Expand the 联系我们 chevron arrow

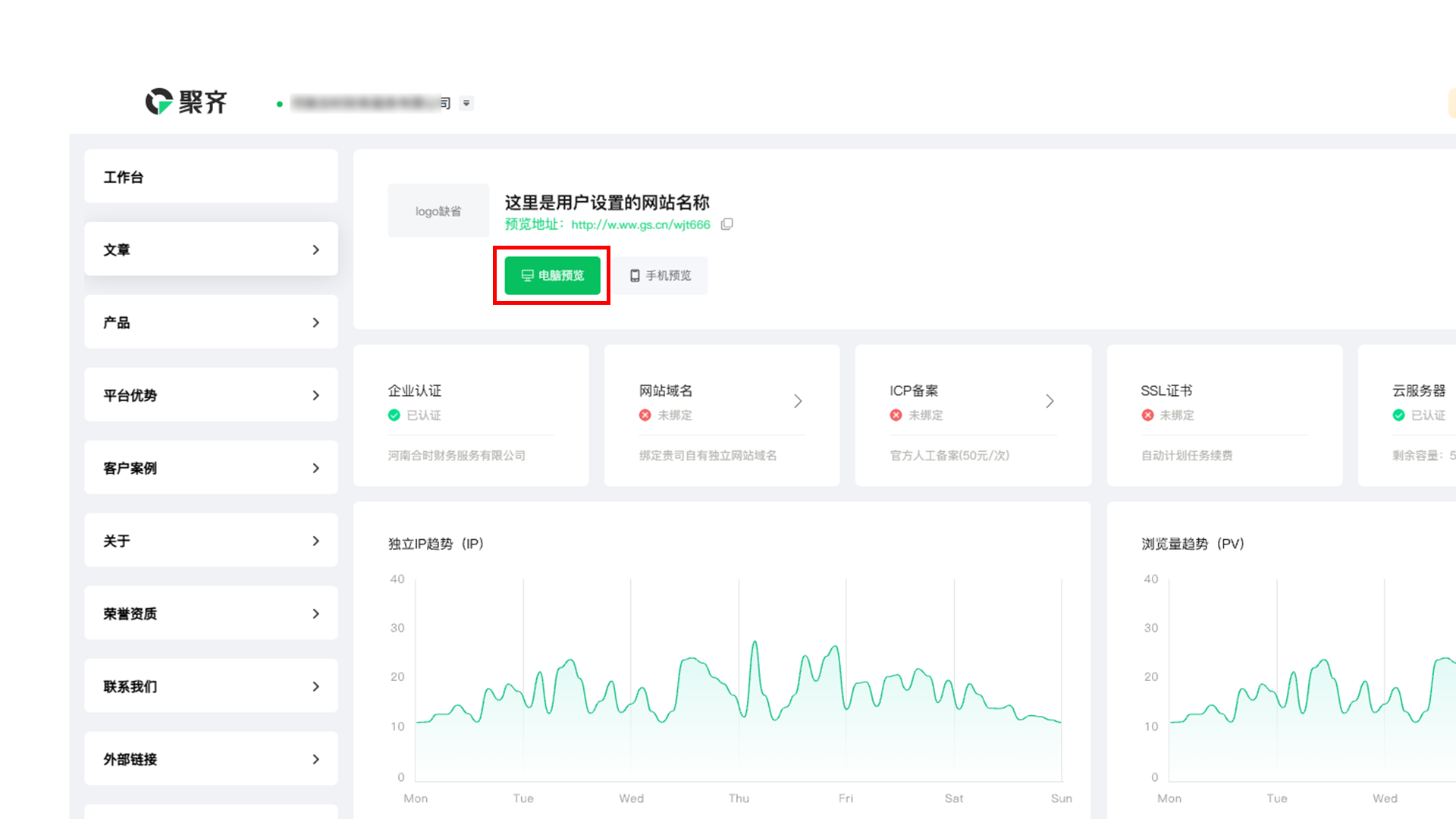pyautogui.click(x=316, y=686)
